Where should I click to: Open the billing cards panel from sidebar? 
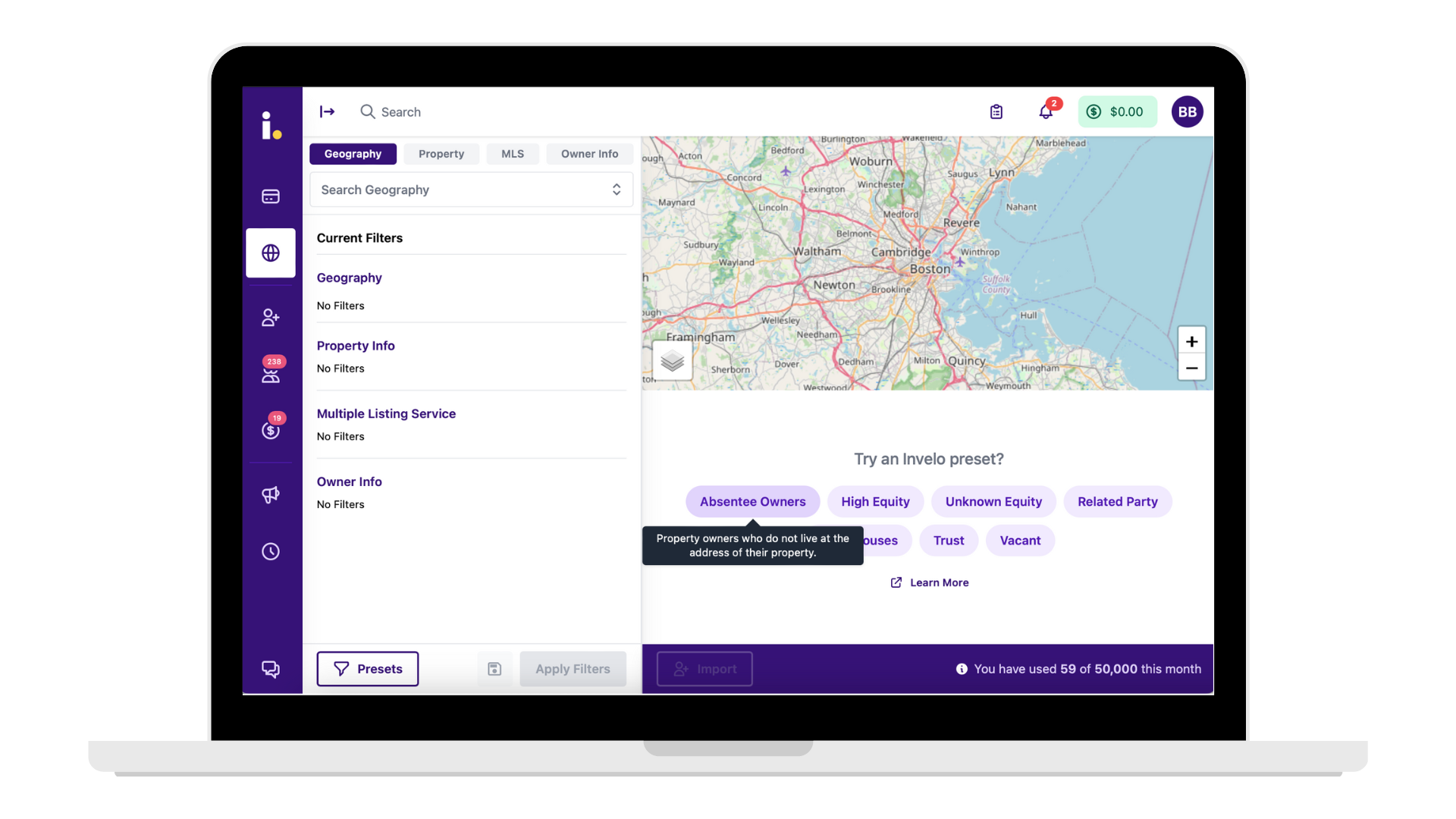point(271,196)
